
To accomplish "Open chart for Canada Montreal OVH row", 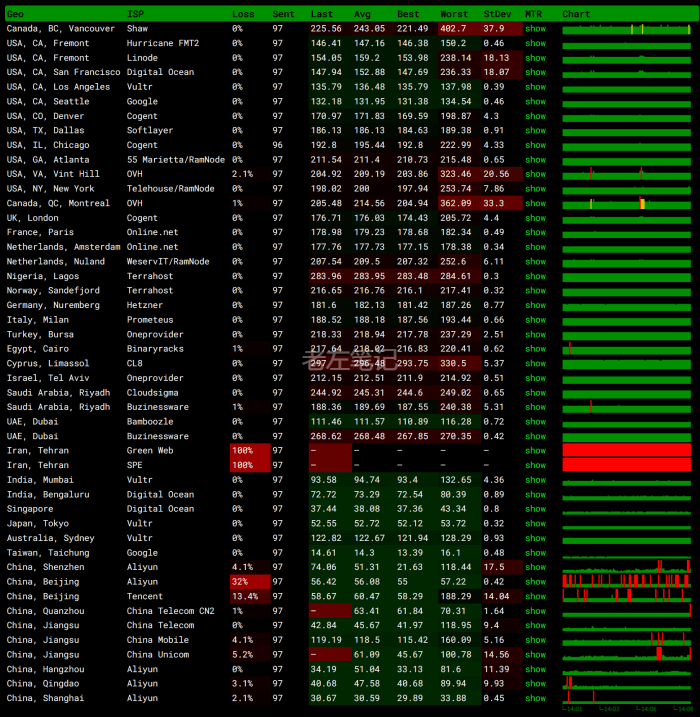I will tap(626, 203).
